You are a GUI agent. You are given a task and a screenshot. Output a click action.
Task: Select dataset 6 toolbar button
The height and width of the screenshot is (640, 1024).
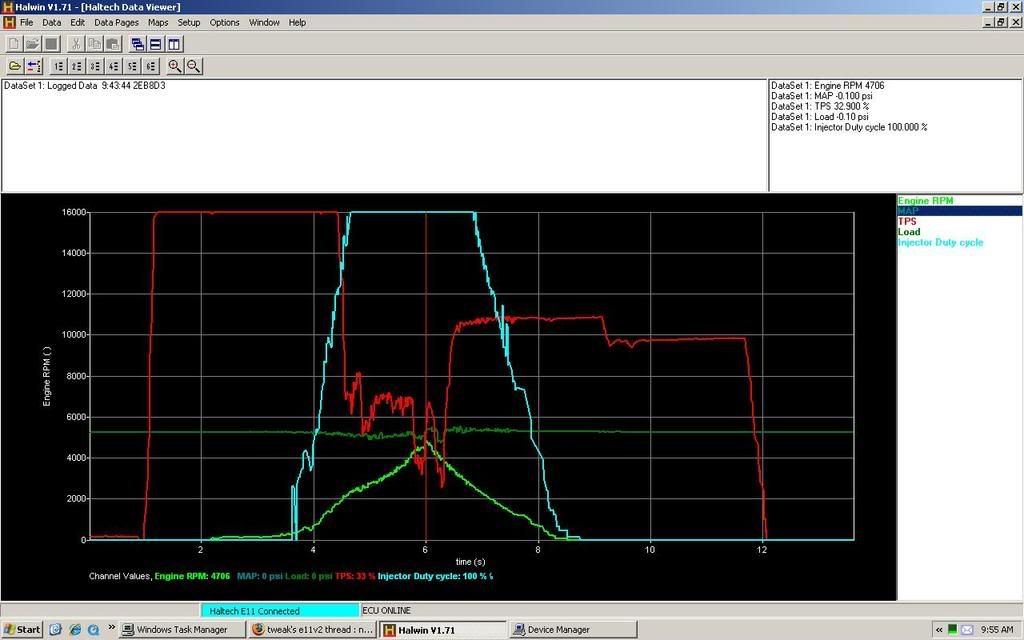(x=149, y=66)
